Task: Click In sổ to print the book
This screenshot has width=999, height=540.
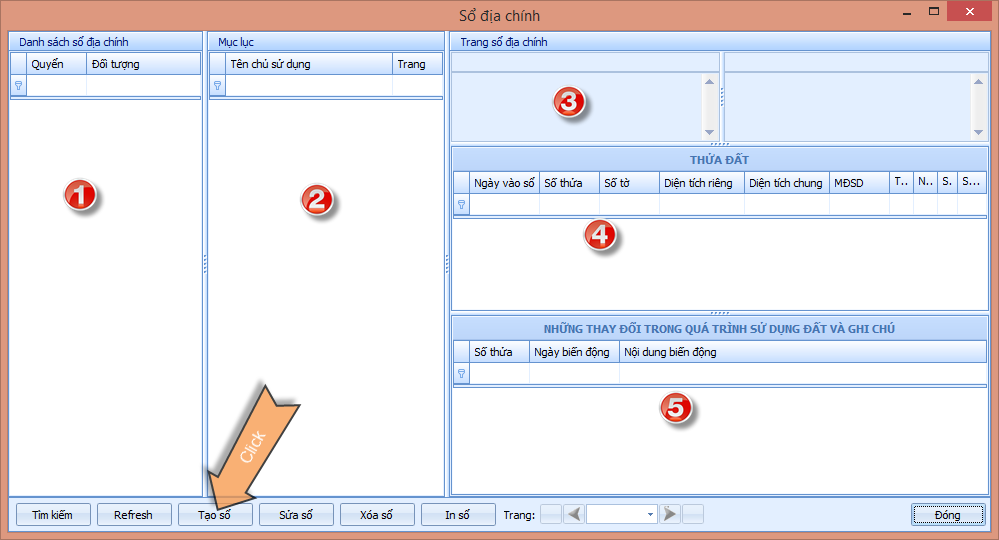Action: (458, 515)
